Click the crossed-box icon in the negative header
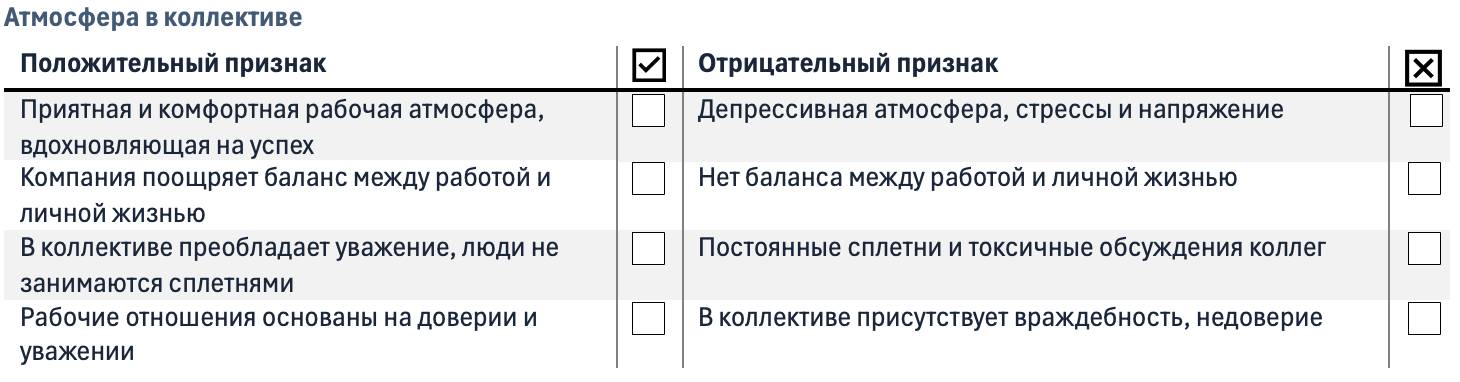This screenshot has height=382, width=1460. point(1424,68)
